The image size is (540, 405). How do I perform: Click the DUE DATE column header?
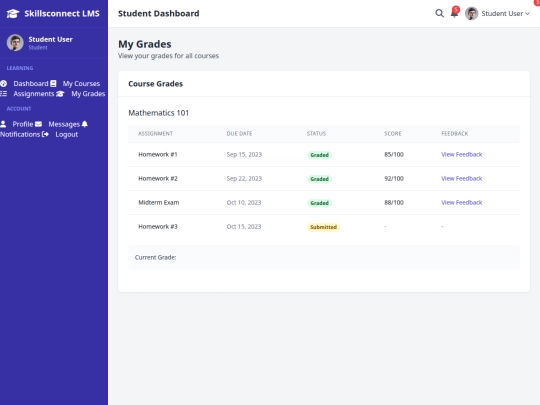tap(239, 134)
